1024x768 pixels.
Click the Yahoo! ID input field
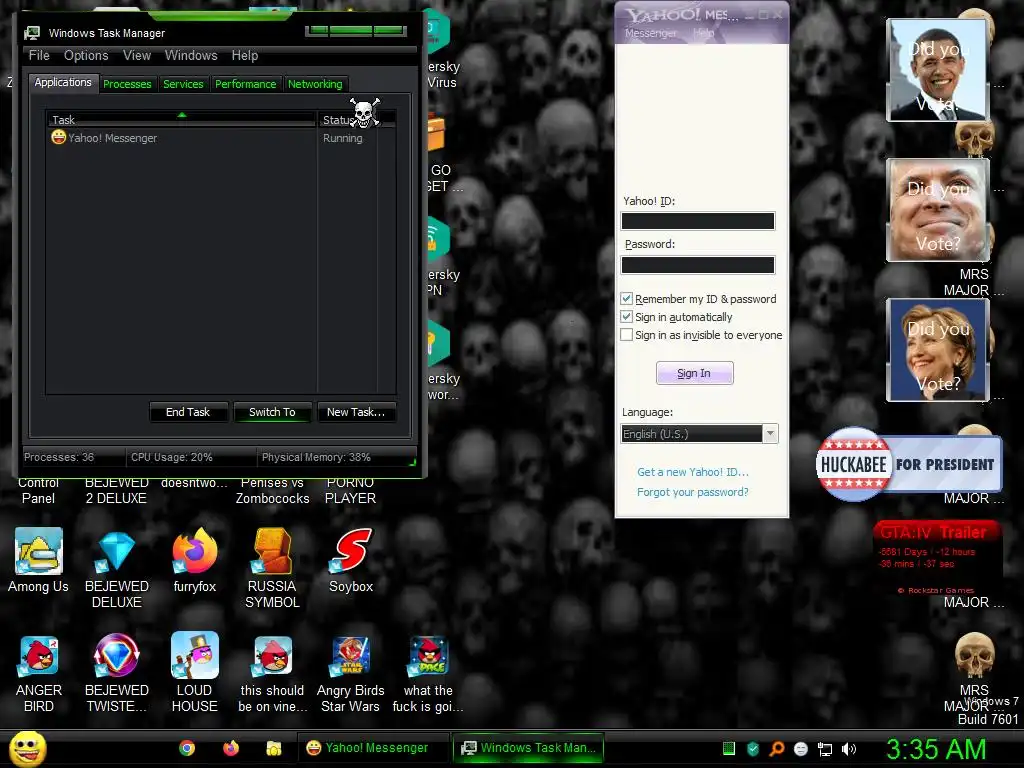pyautogui.click(x=697, y=221)
